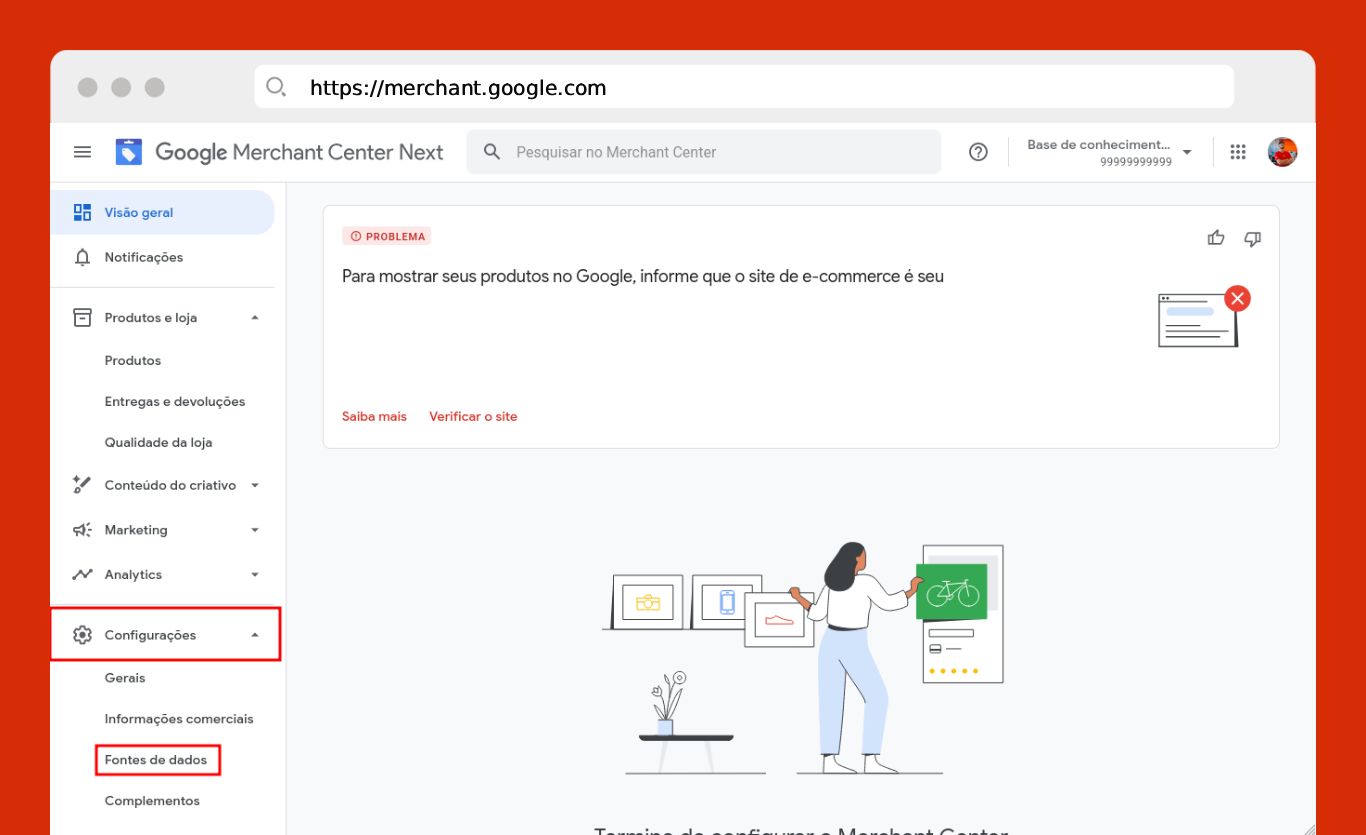Screen dimensions: 1366x835
Task: Click the Saiba mais link
Action: [x=374, y=416]
